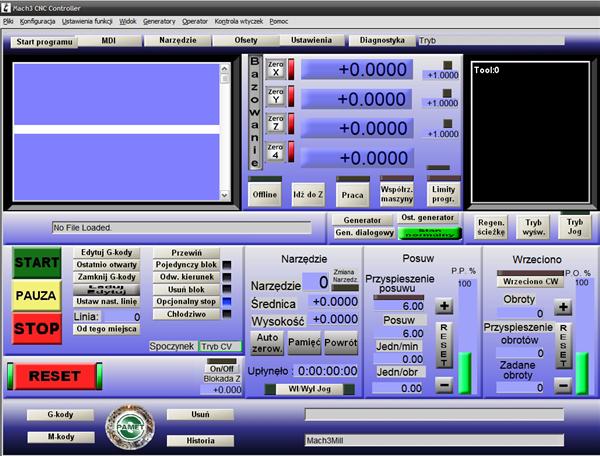The height and width of the screenshot is (456, 600).
Task: Switch to Narzędzie tab
Action: click(178, 40)
